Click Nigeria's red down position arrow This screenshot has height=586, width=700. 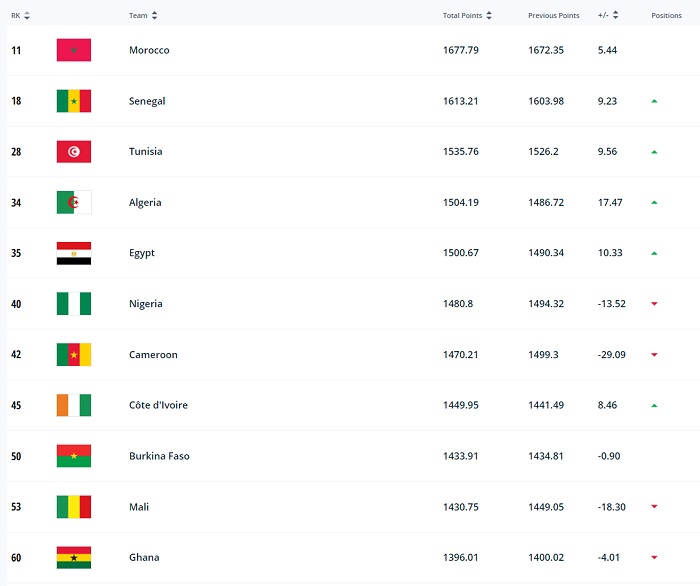click(x=654, y=304)
